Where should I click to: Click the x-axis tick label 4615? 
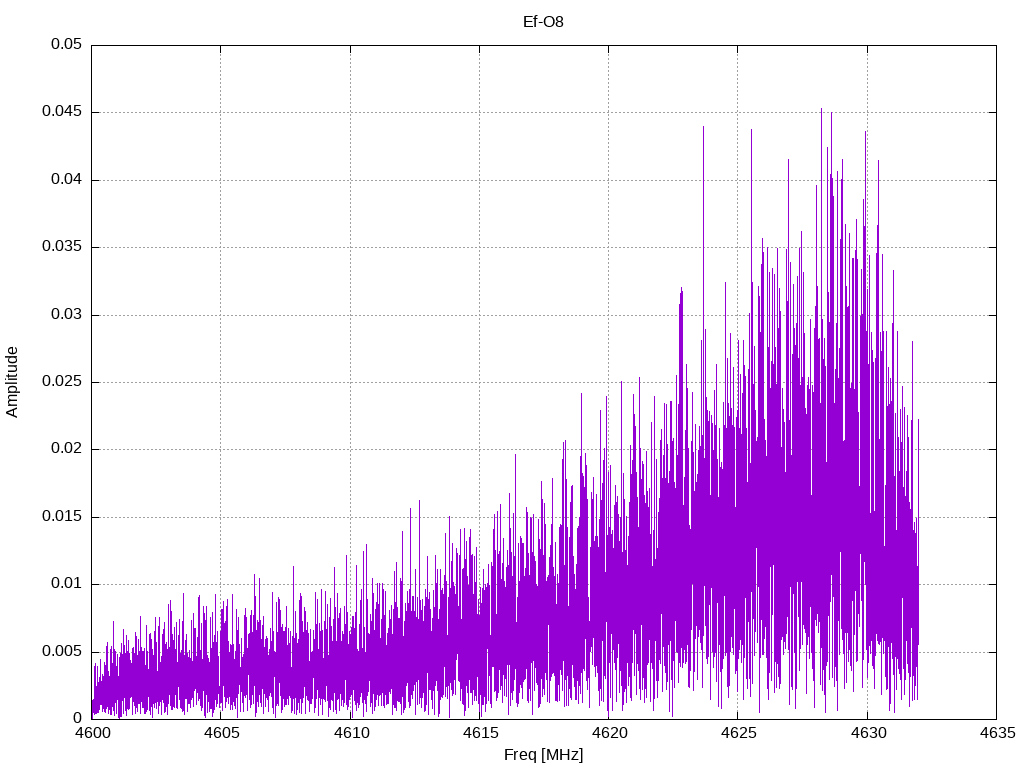(480, 733)
